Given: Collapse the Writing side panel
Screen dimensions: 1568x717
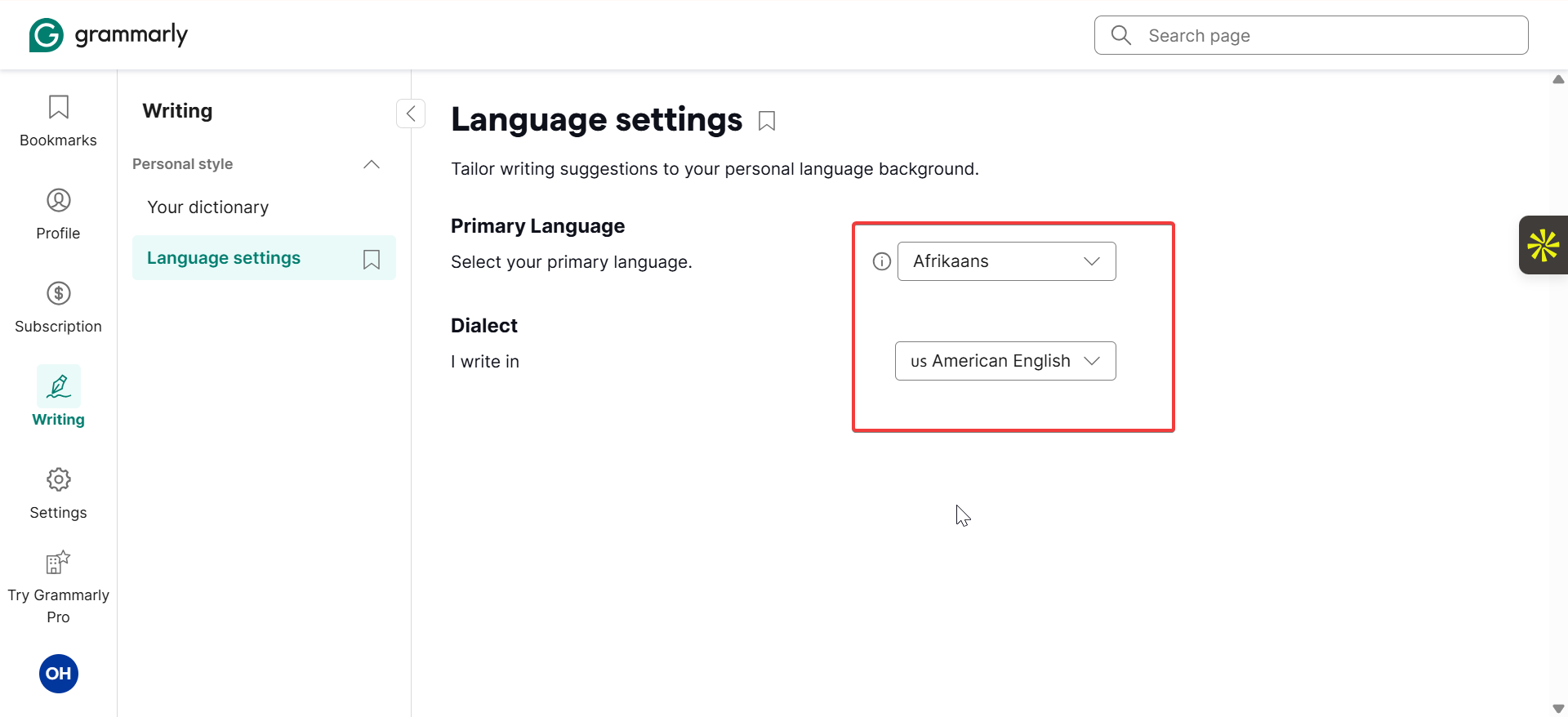Looking at the screenshot, I should [411, 114].
